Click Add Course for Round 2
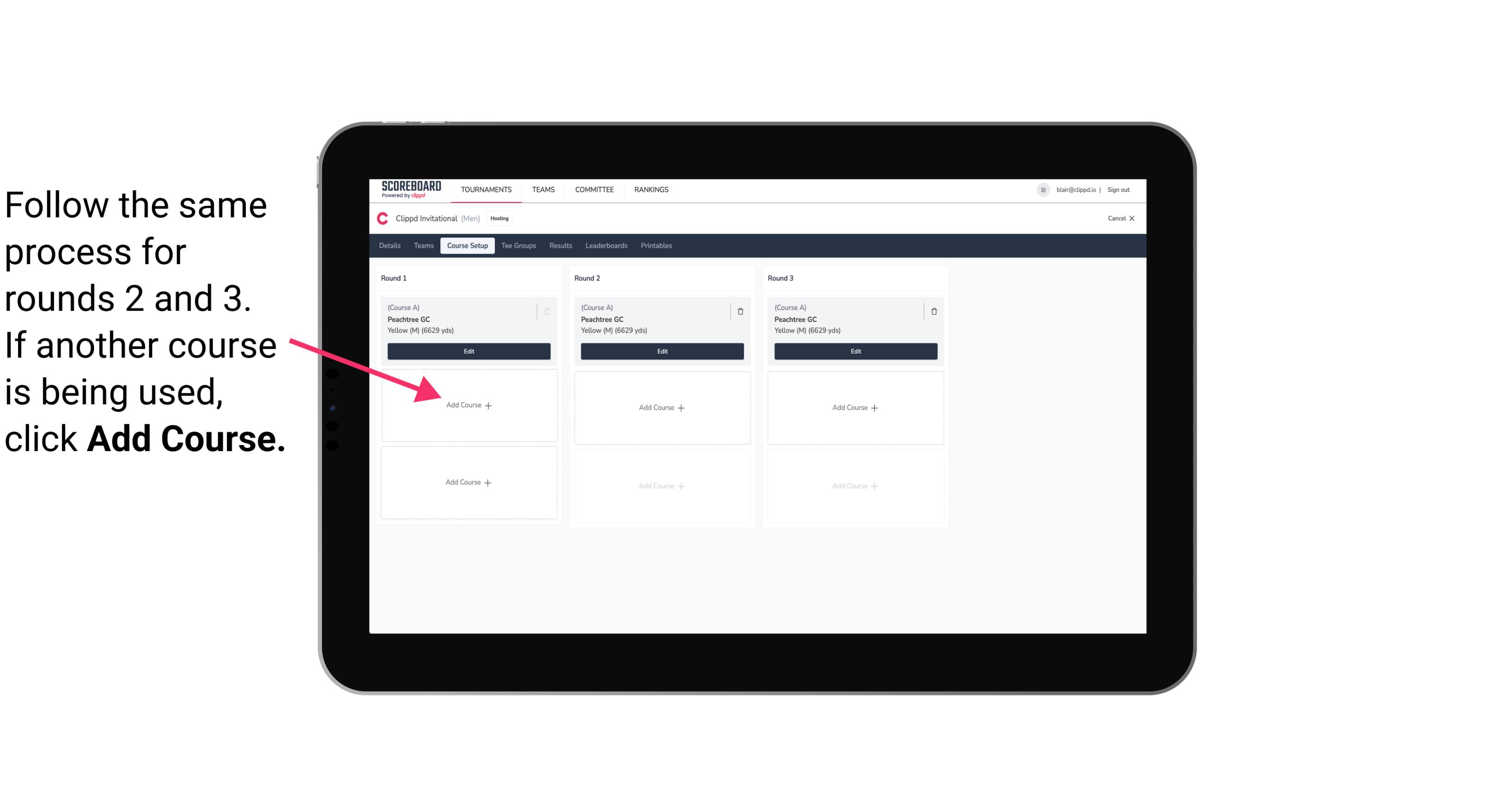Image resolution: width=1510 pixels, height=812 pixels. 661,407
